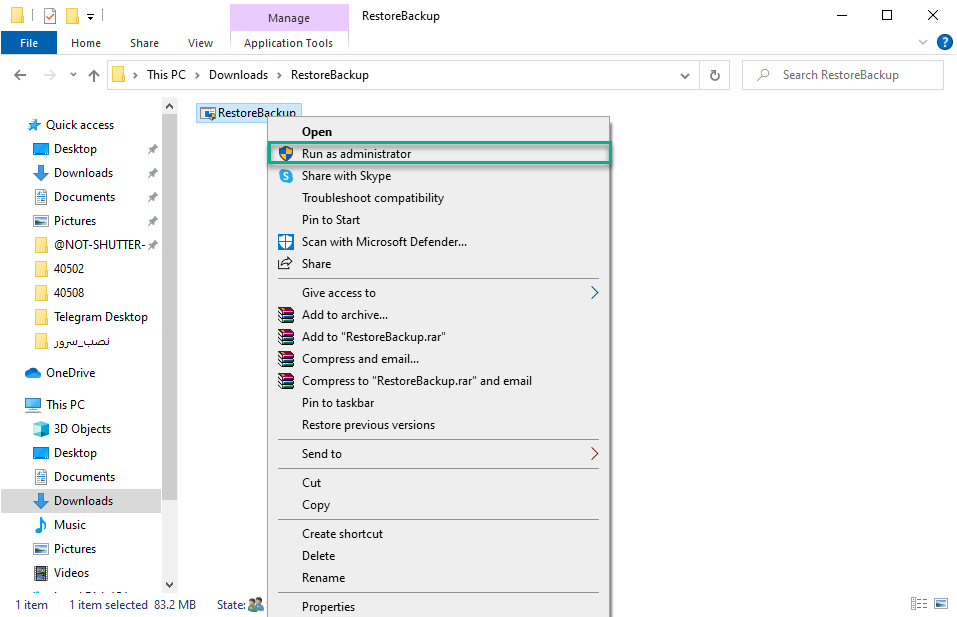
Task: Expand the ribbon chevron
Action: point(923,42)
